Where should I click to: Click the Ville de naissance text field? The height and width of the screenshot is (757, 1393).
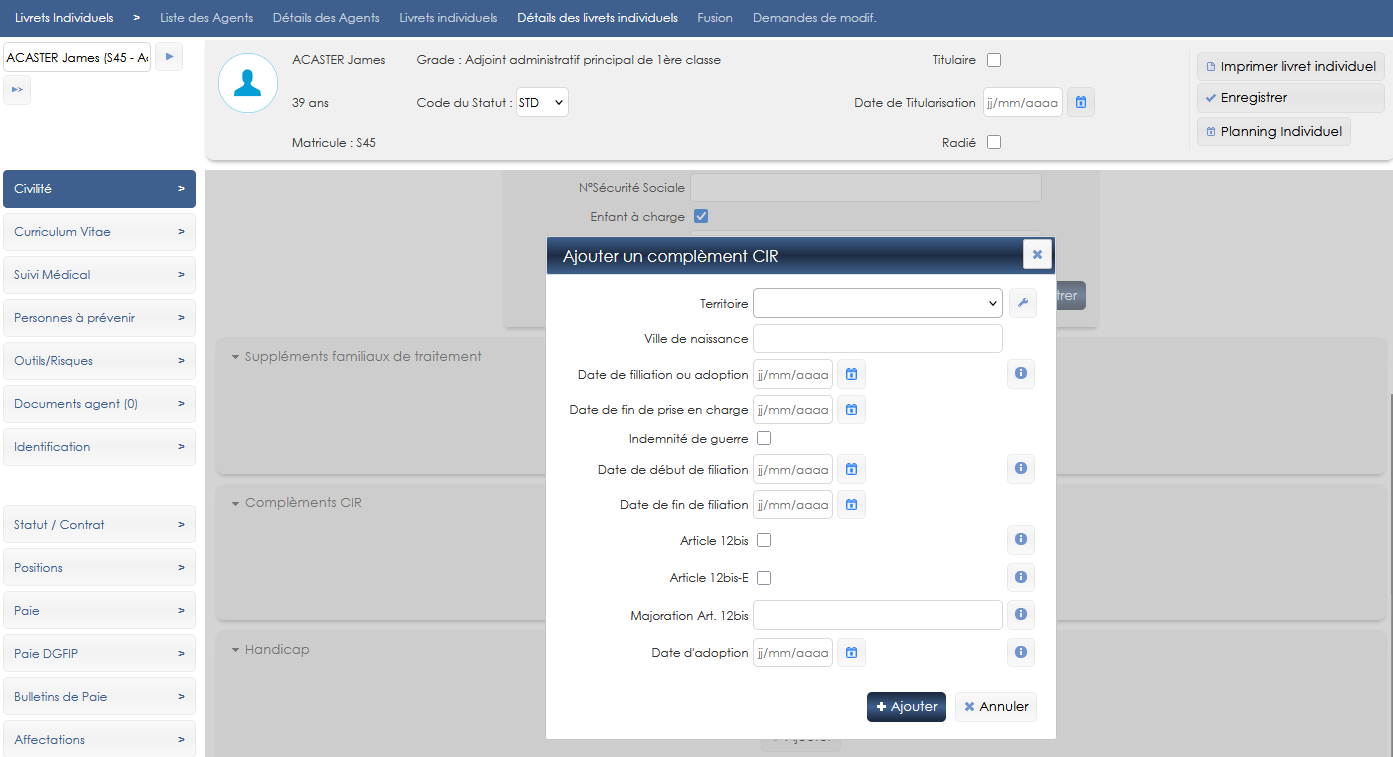point(877,339)
